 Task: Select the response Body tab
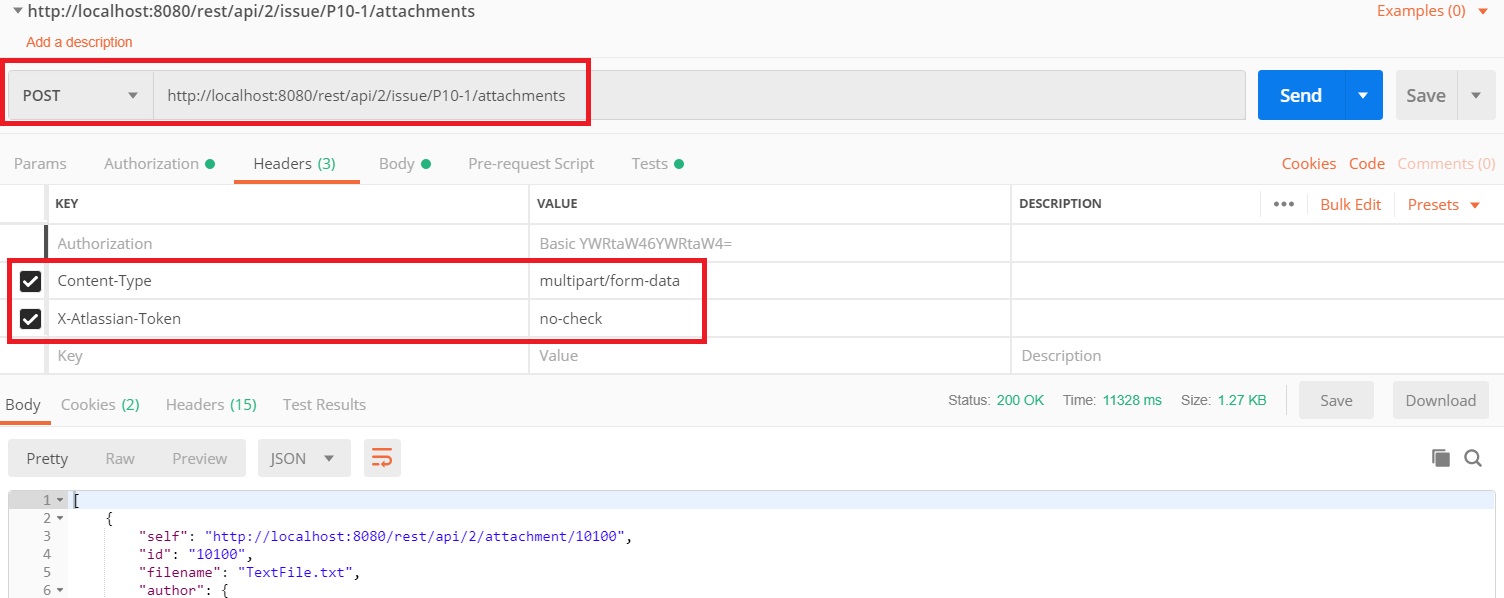coord(23,404)
